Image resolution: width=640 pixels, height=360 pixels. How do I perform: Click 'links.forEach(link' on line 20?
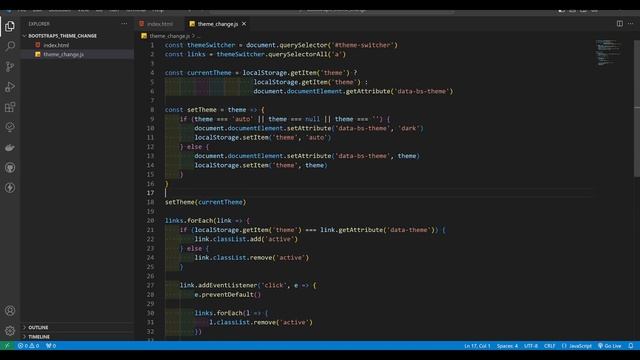tap(198, 220)
